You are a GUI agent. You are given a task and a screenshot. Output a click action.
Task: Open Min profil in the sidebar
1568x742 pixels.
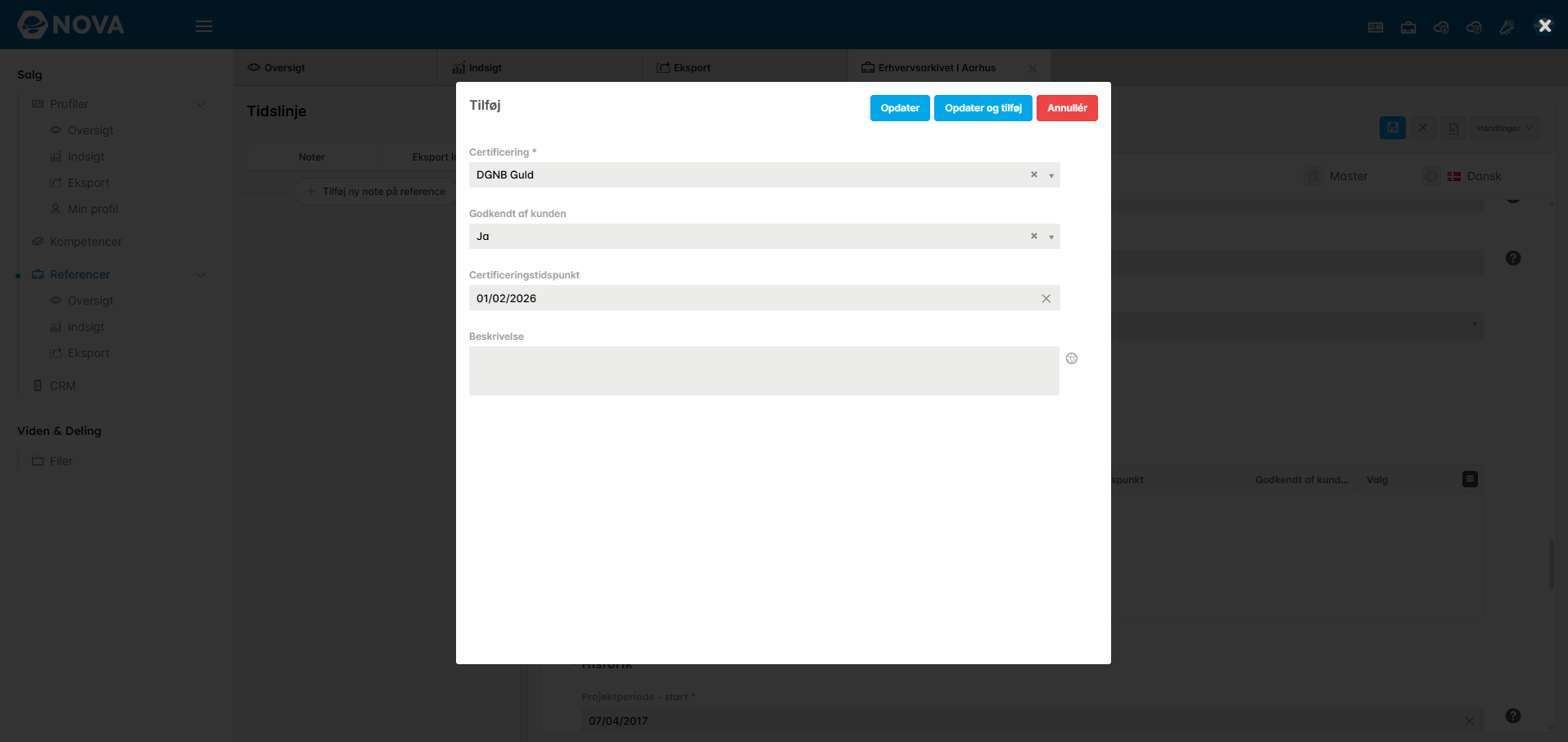click(93, 209)
